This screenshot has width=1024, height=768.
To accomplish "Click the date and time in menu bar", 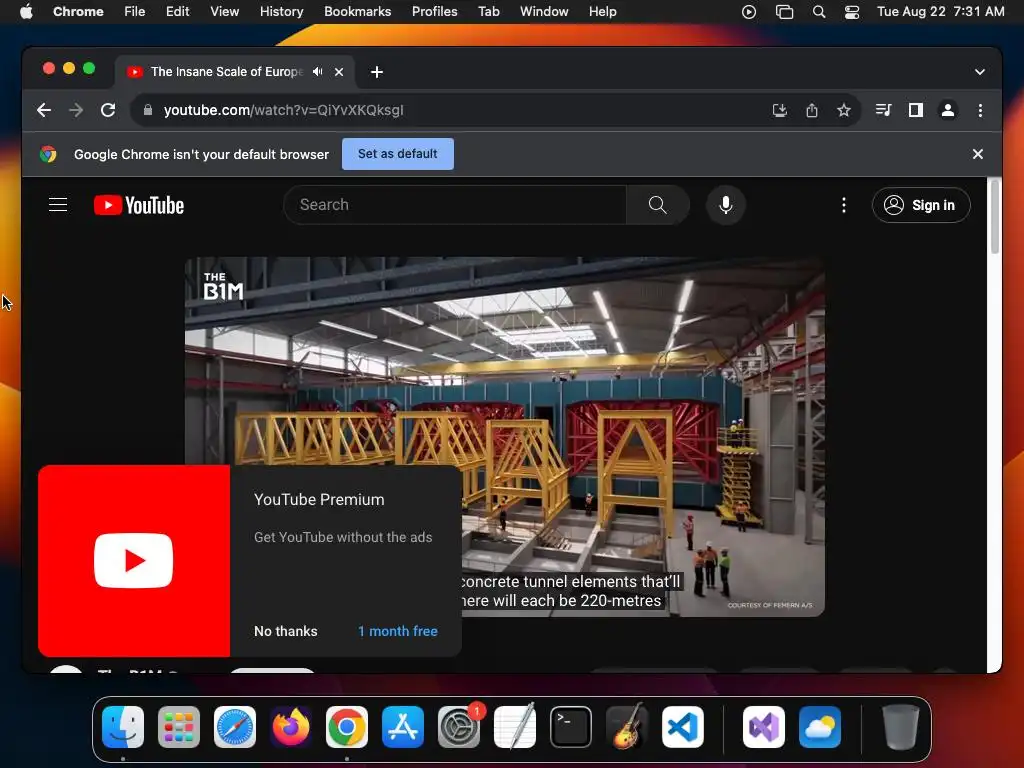I will tap(940, 12).
